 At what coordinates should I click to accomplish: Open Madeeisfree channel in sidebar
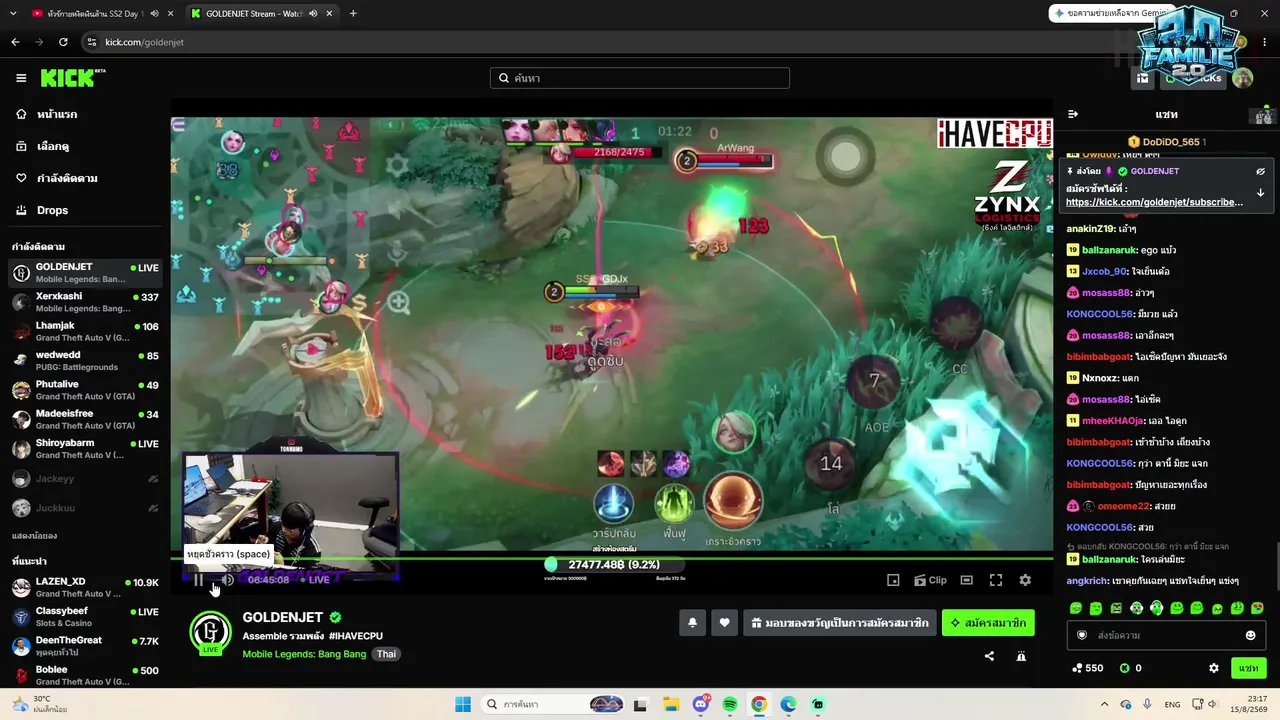coord(85,419)
